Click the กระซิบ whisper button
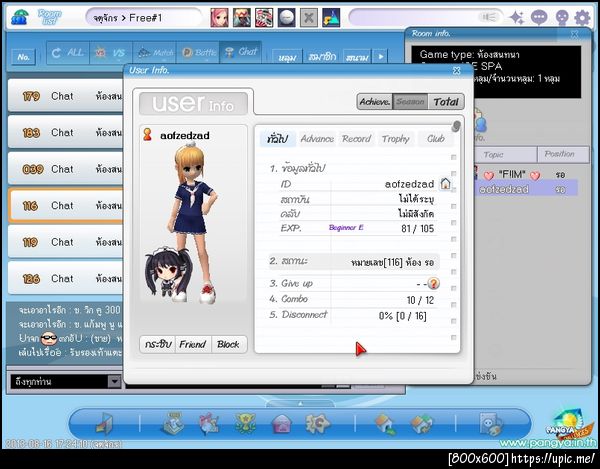Image resolution: width=600 pixels, height=469 pixels. (157, 344)
